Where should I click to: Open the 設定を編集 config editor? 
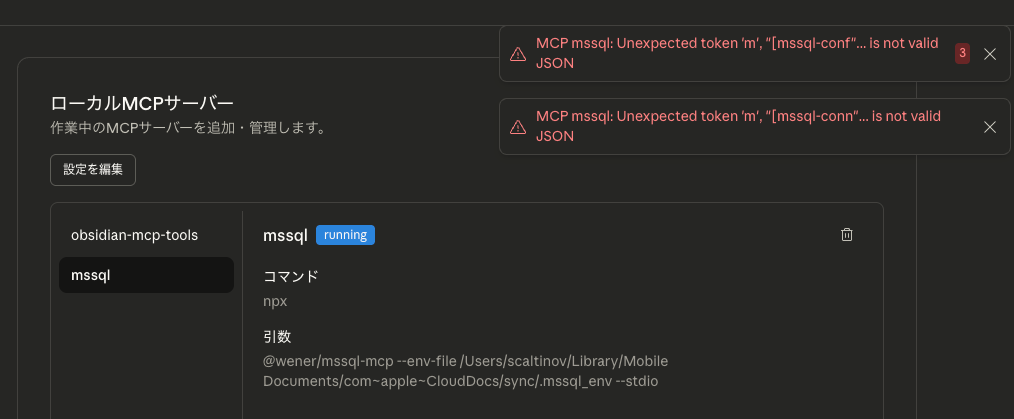click(x=93, y=170)
